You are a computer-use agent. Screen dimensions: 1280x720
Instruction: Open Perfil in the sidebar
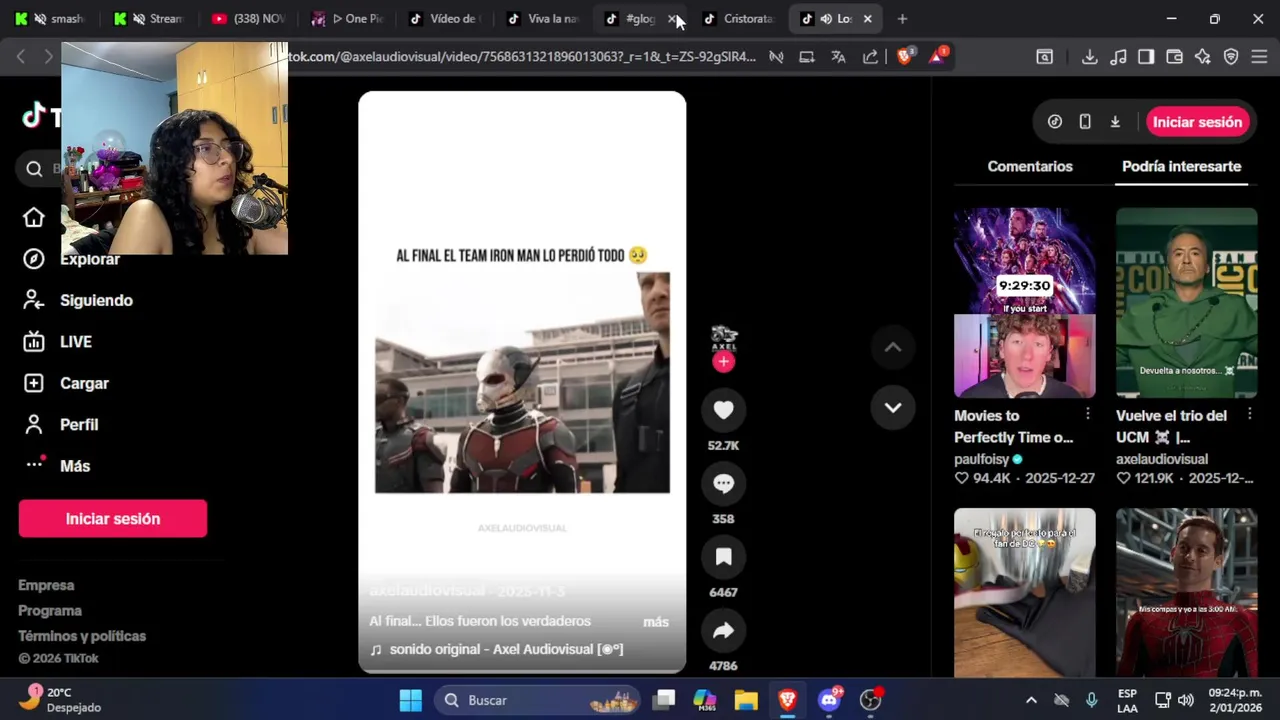click(x=60, y=425)
